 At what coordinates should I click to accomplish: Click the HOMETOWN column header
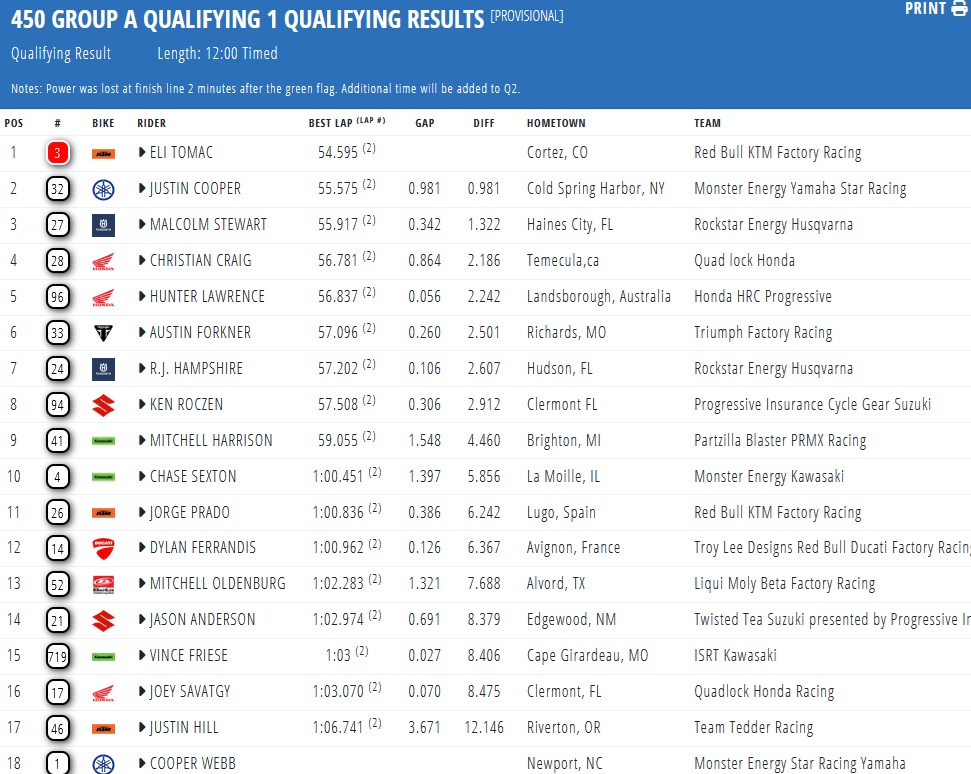coord(556,123)
